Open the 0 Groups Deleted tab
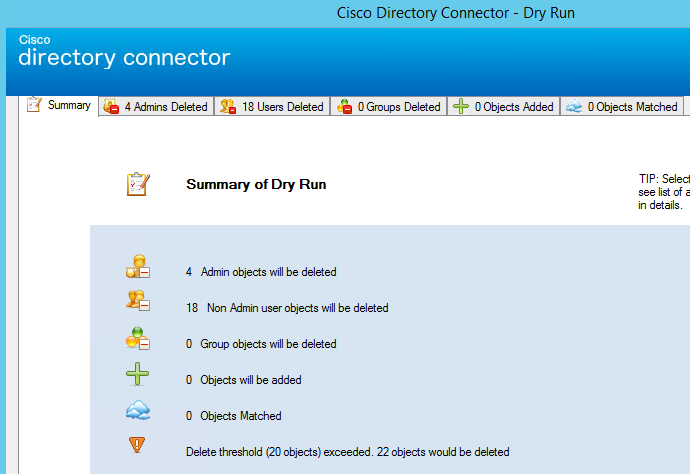The image size is (690, 474). (389, 107)
